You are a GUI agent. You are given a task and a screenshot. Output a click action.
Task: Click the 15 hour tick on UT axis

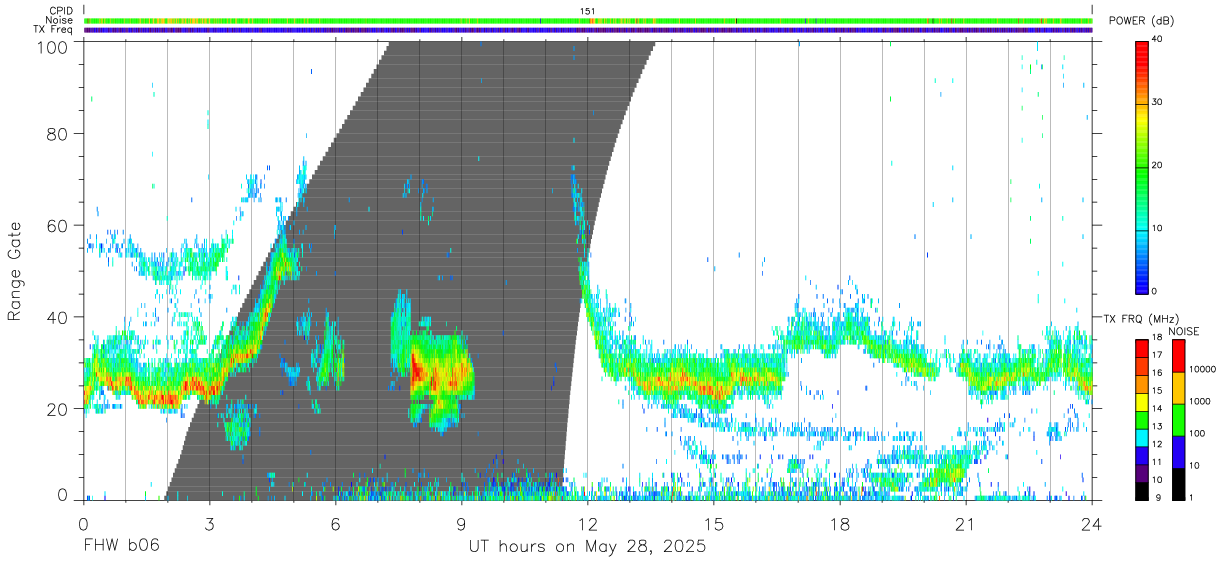(714, 522)
